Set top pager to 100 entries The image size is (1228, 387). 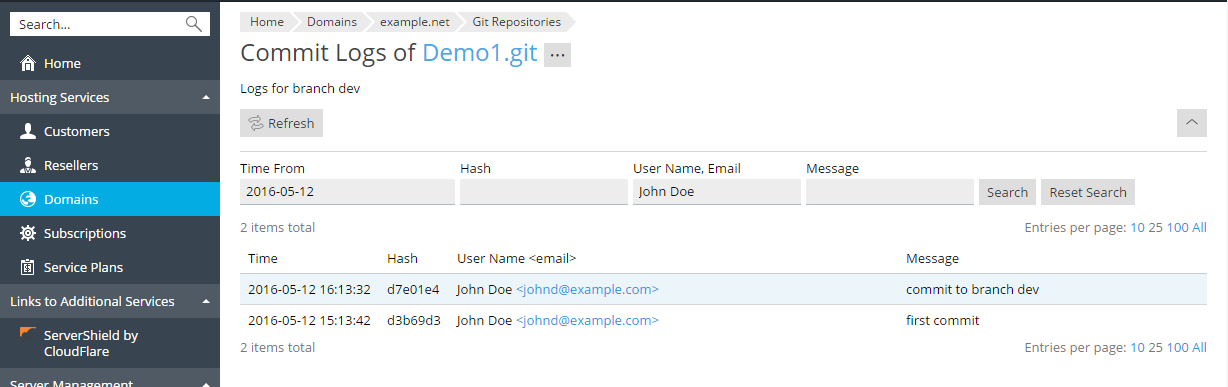click(x=1177, y=227)
